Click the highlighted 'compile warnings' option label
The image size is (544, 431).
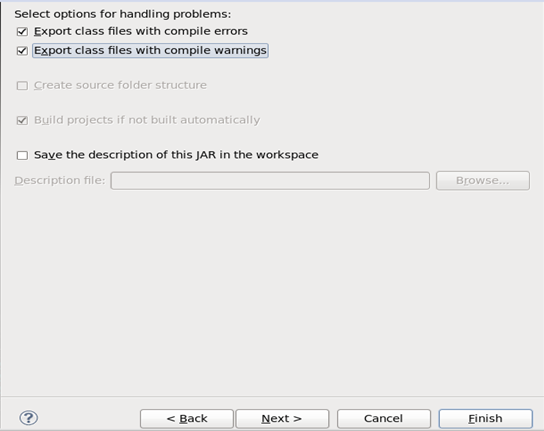tap(150, 50)
